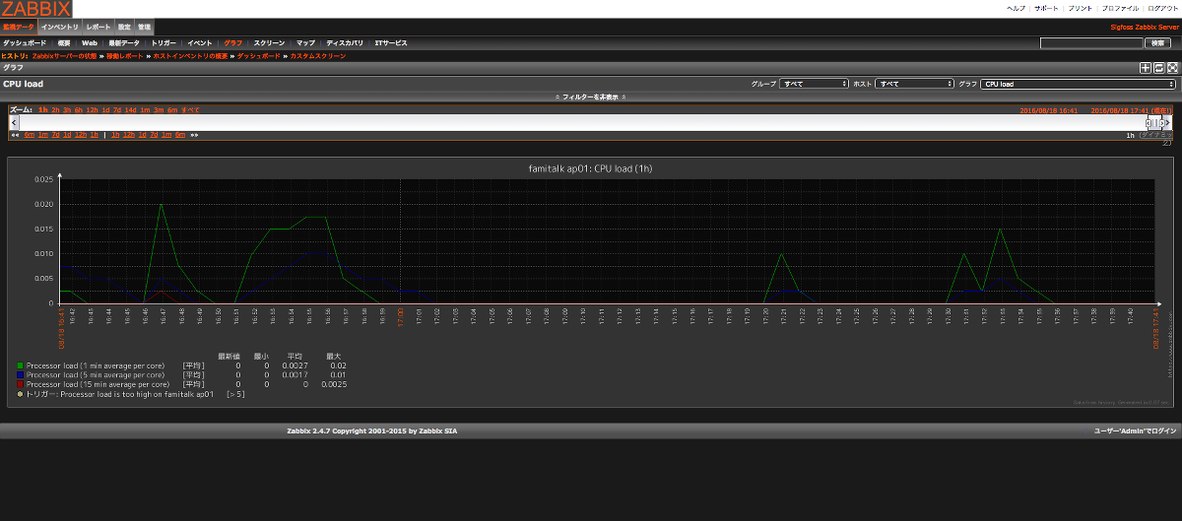The width and height of the screenshot is (1182, 521).
Task: Open history link Zabbixサーバーの状態
Action: (65, 56)
